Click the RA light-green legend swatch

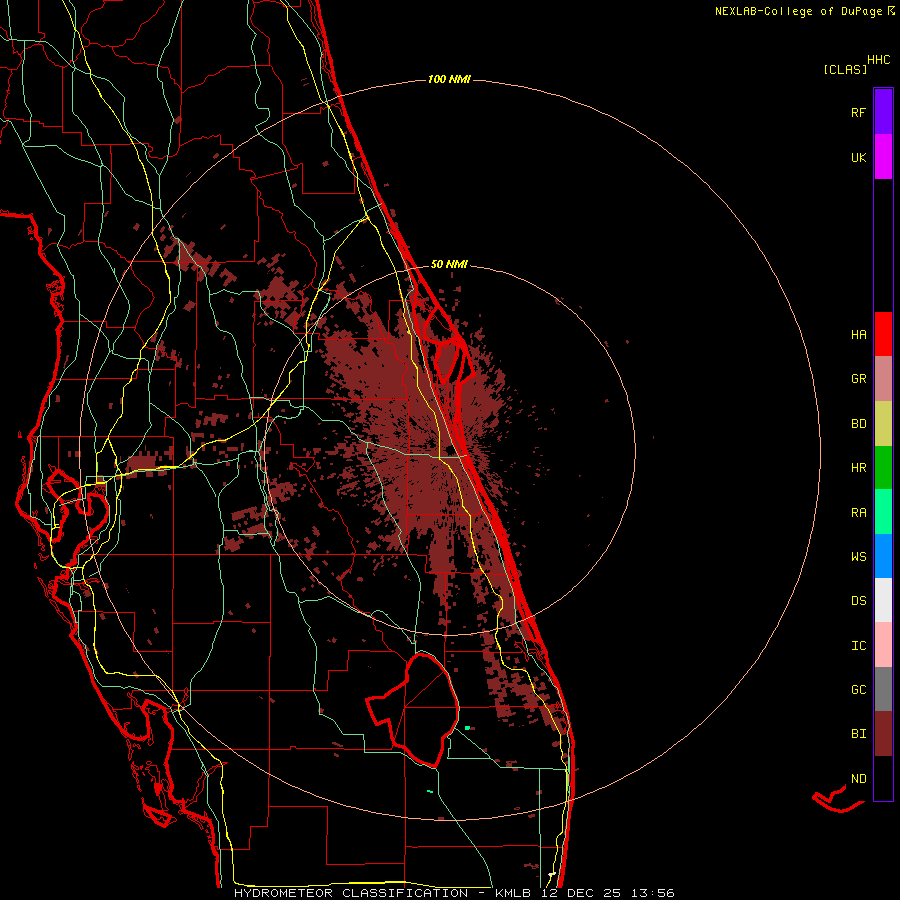point(883,512)
